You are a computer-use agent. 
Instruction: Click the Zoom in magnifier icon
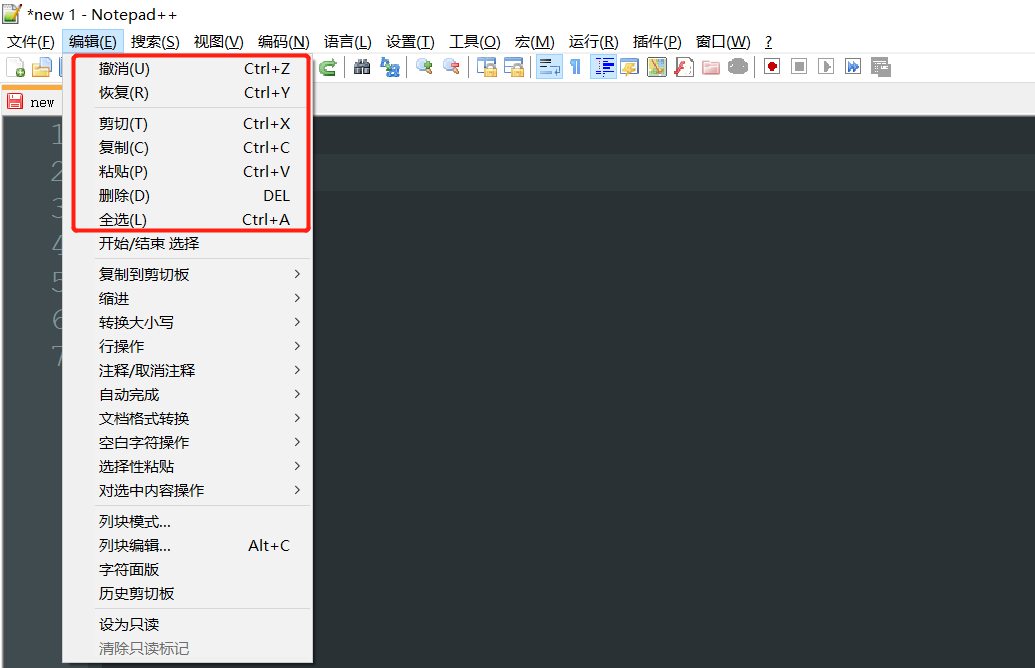click(x=424, y=67)
